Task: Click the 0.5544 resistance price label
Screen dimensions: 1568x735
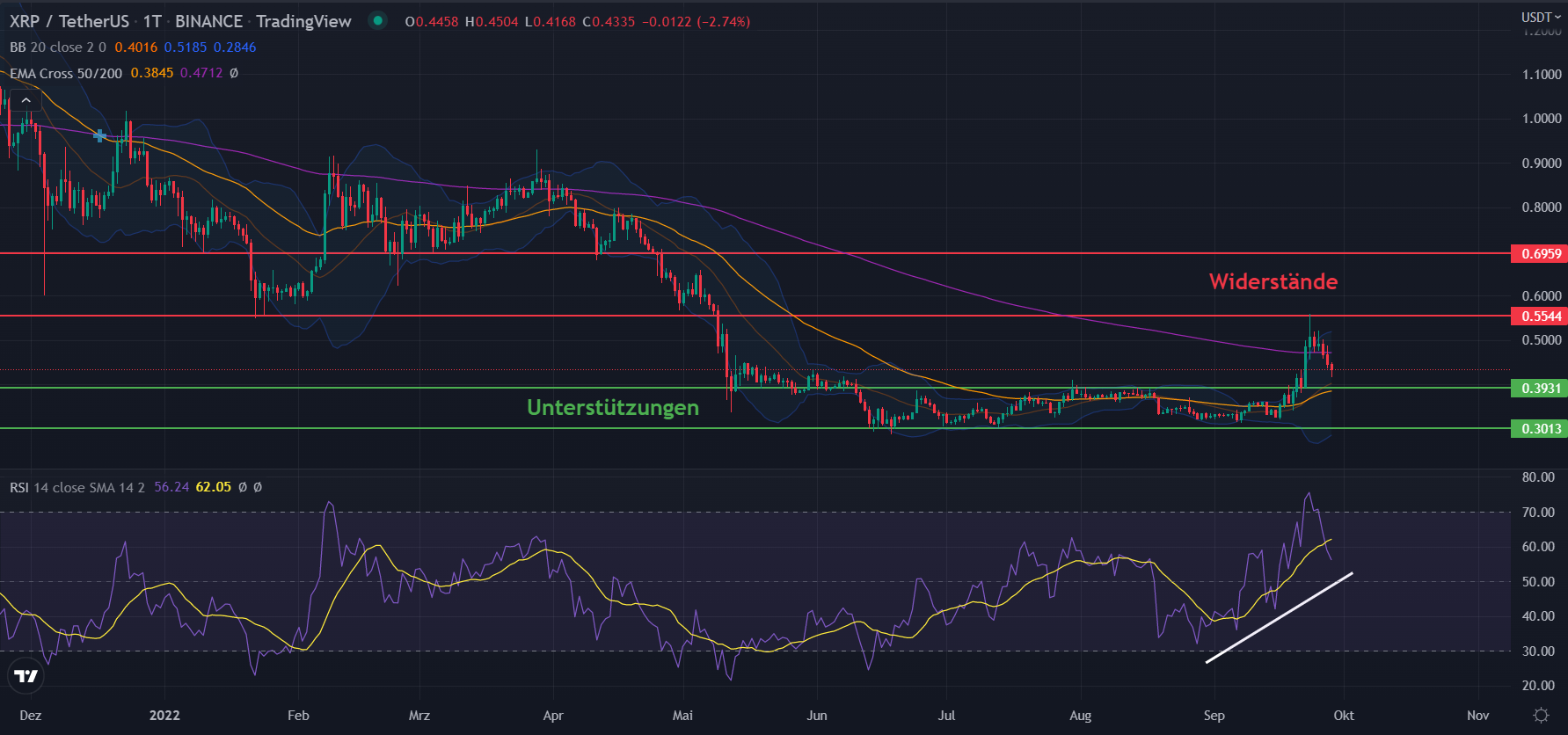Action: click(1538, 317)
